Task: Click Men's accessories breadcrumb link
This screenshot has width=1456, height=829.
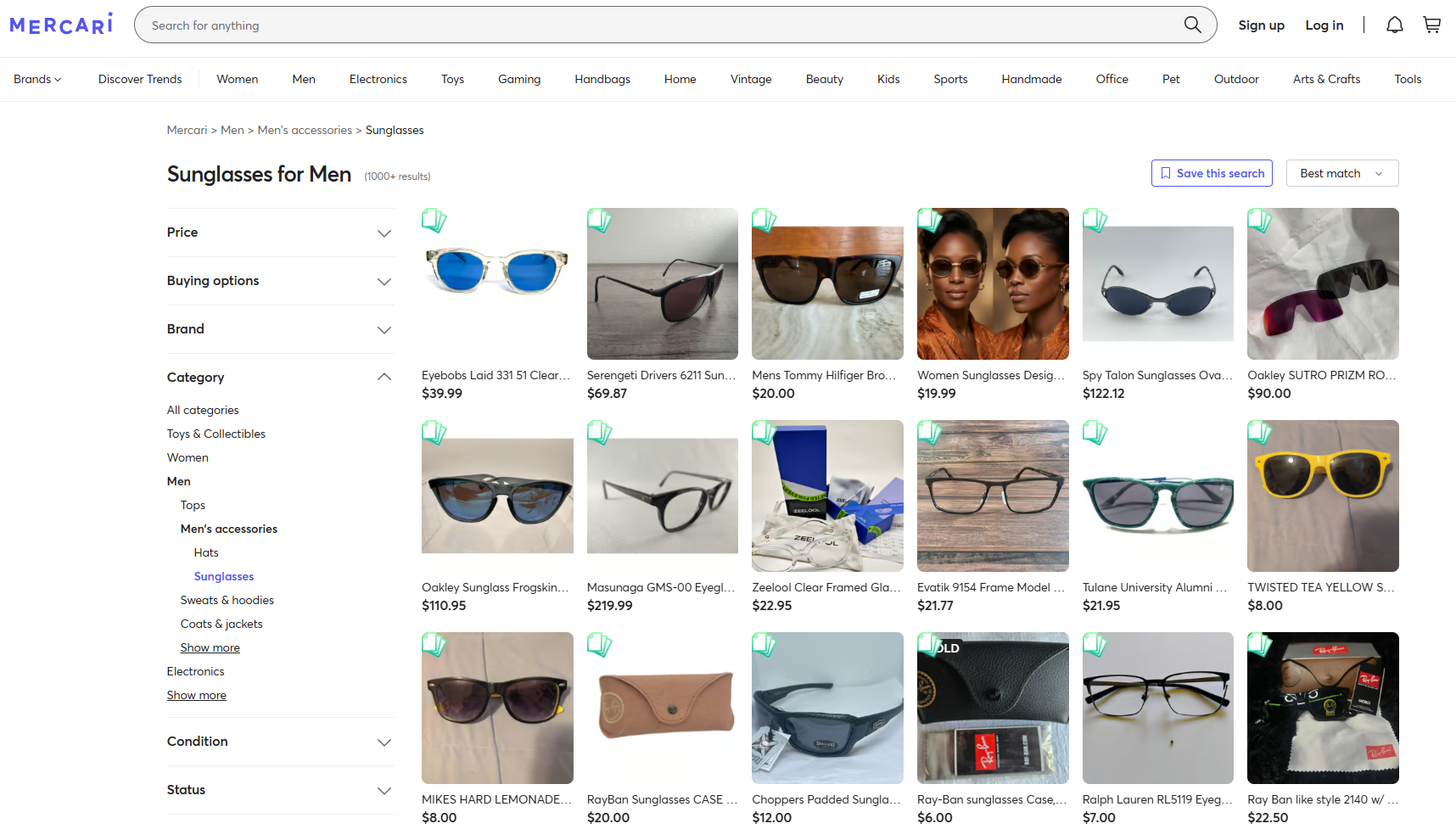Action: pos(305,130)
